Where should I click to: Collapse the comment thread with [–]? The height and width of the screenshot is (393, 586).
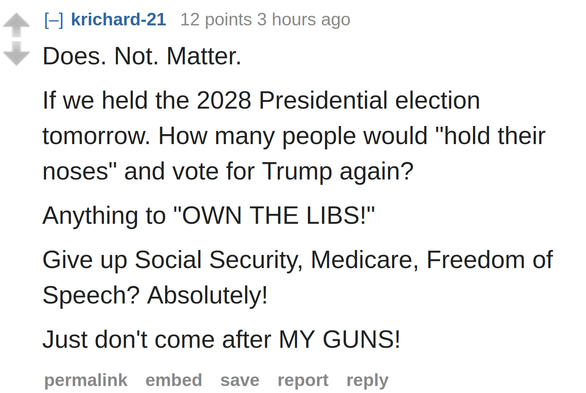(x=53, y=20)
